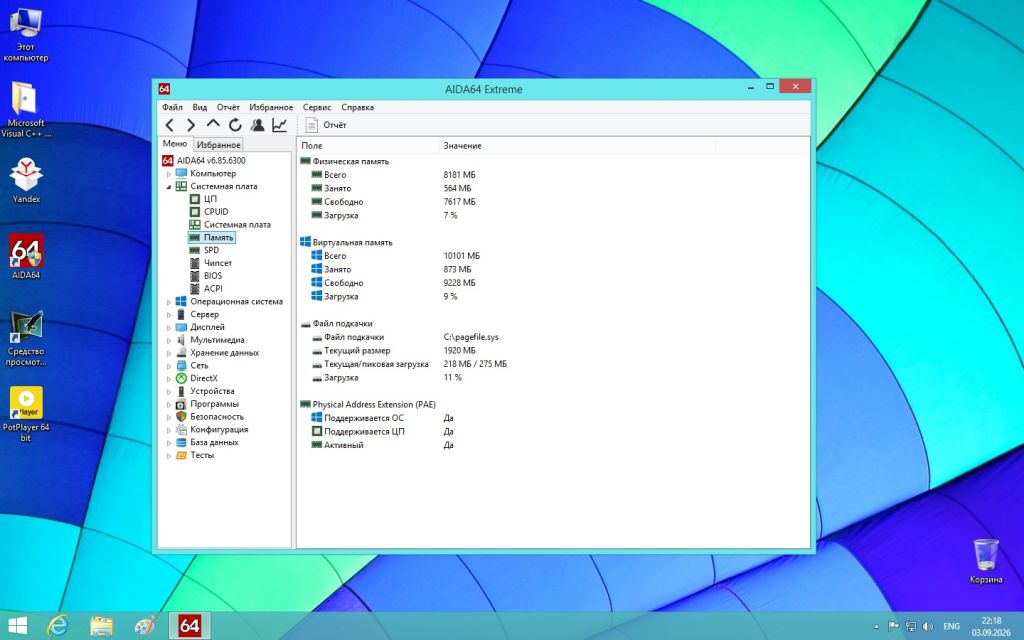Select the CPUID tree entry

pyautogui.click(x=216, y=212)
